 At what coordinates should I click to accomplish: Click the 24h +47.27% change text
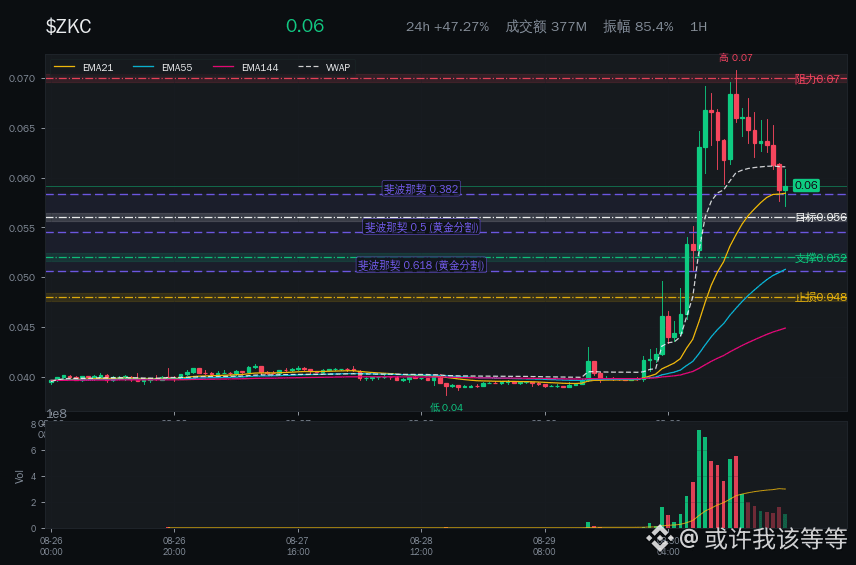[x=447, y=27]
